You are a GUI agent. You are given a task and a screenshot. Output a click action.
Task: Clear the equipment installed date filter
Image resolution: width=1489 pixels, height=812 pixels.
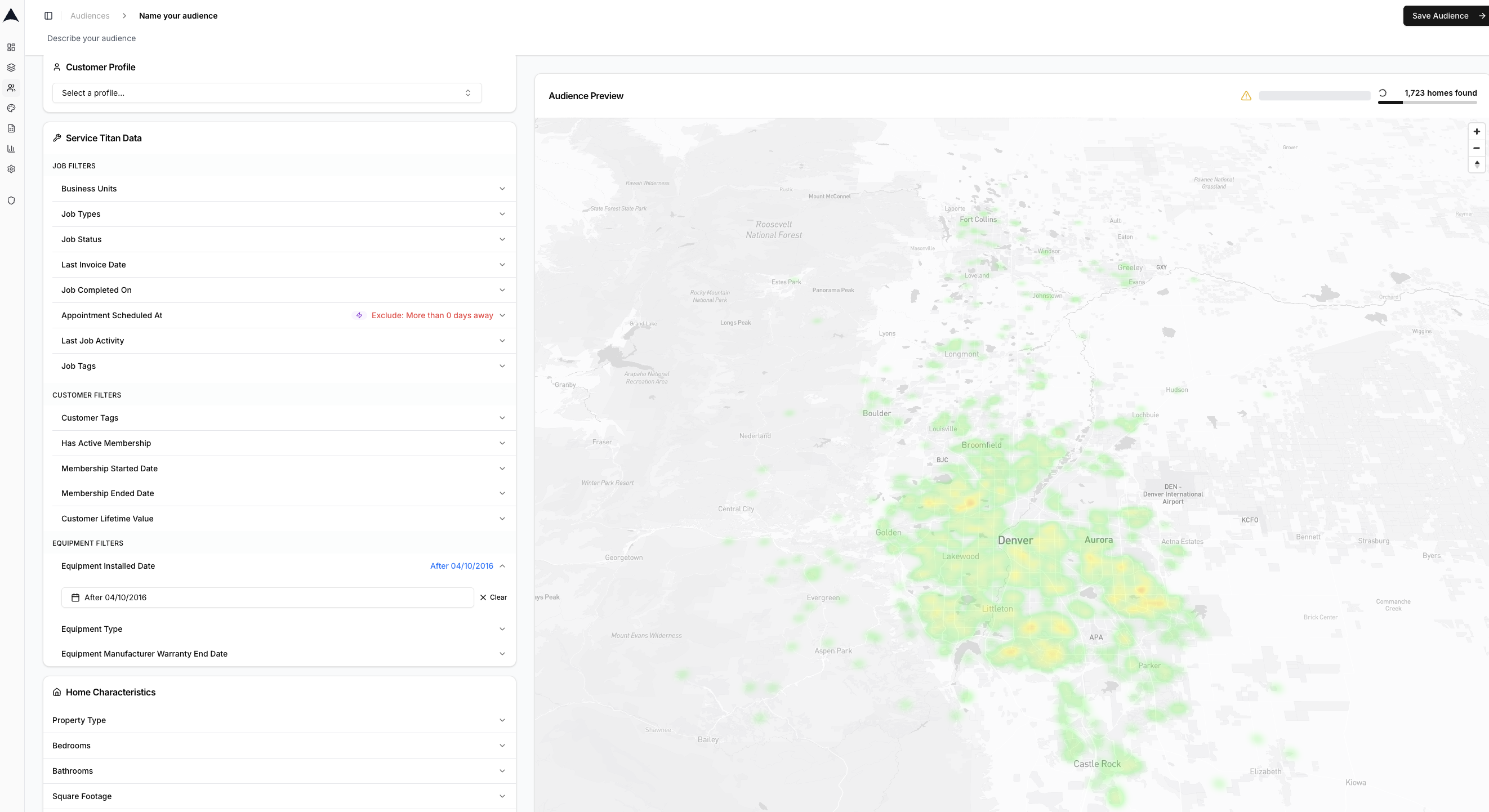click(493, 597)
